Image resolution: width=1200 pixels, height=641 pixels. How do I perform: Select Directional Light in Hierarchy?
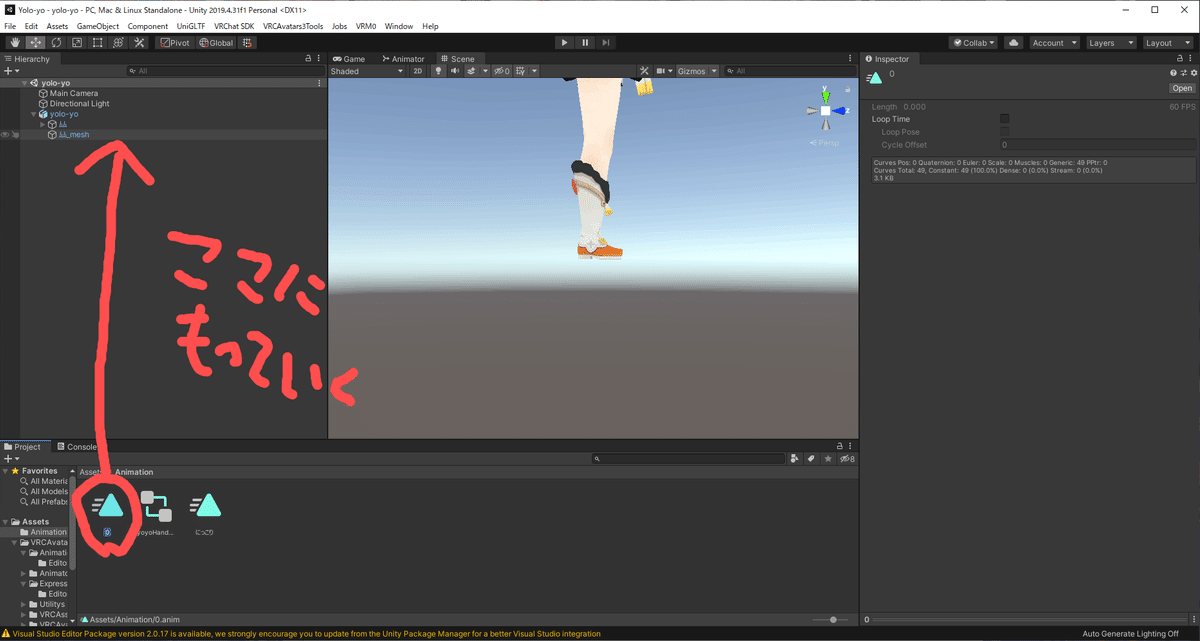coord(79,104)
